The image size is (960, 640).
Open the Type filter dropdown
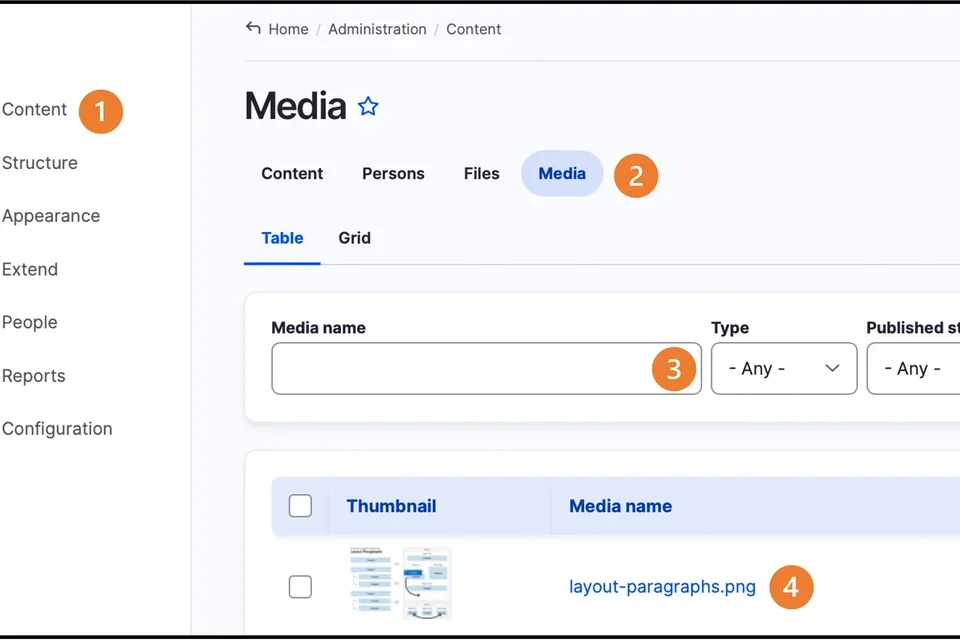coord(783,368)
